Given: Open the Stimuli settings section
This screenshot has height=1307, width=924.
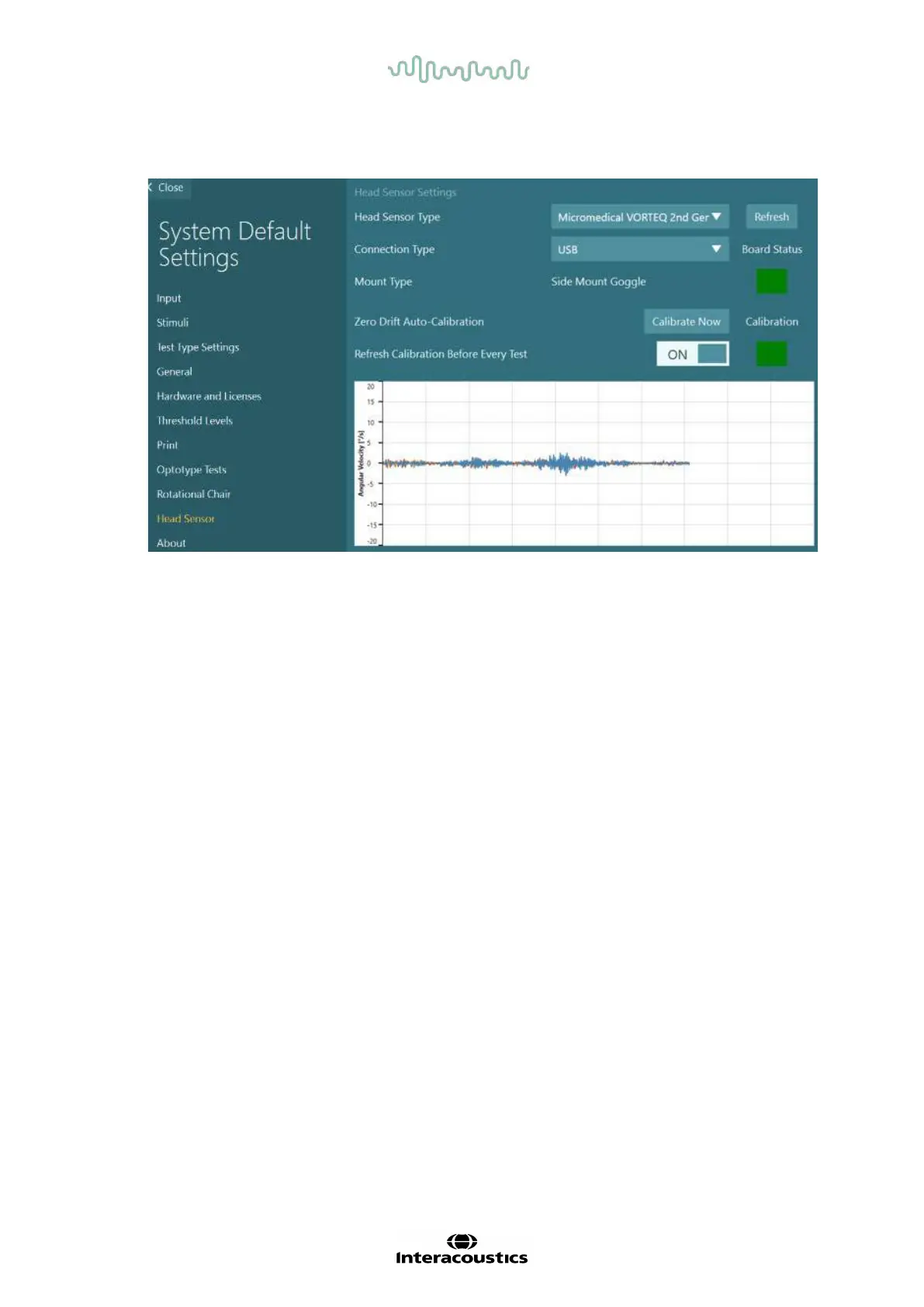Looking at the screenshot, I should click(x=172, y=322).
